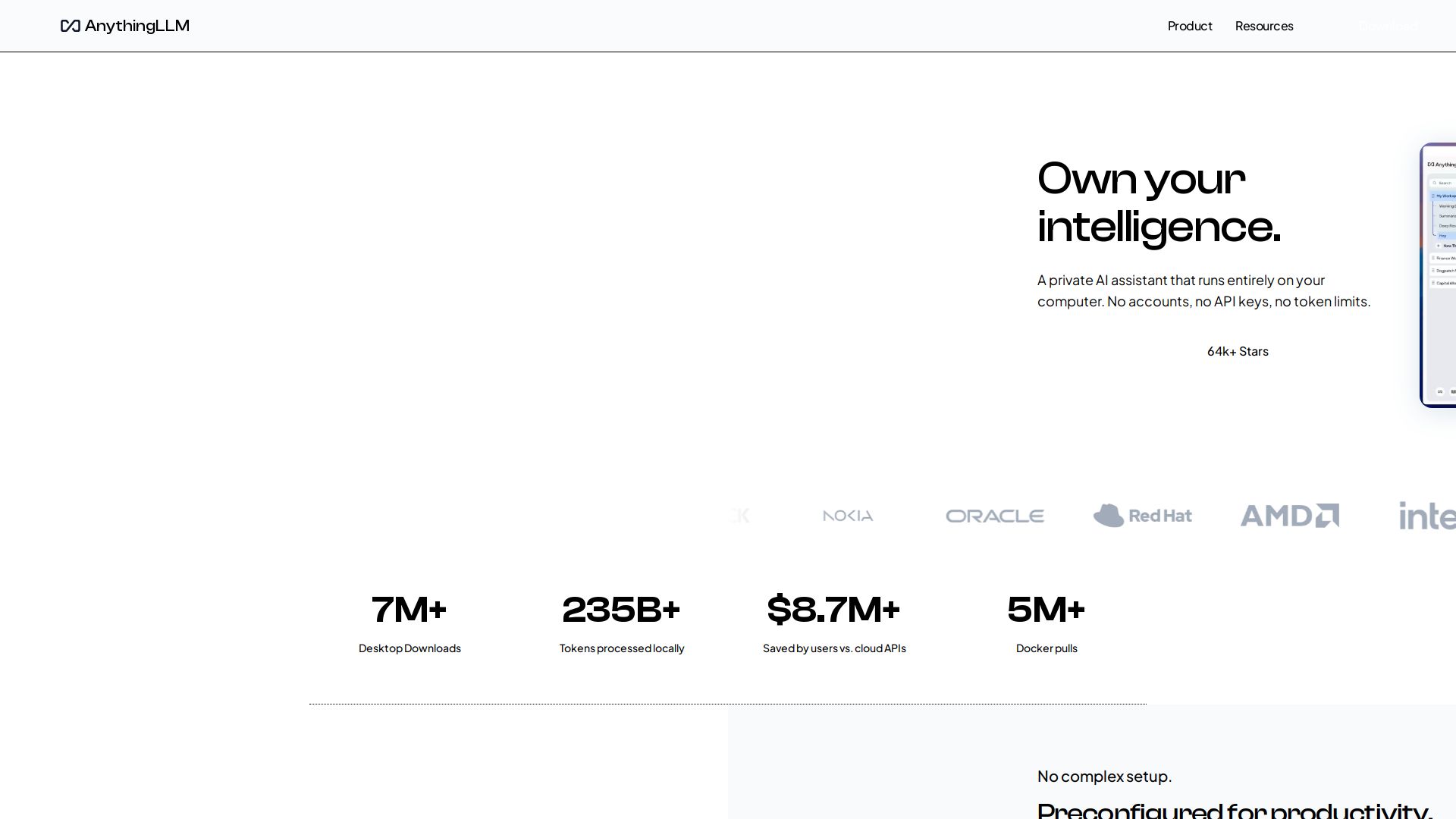The image size is (1456, 819).
Task: Click the "235B+" statistic
Action: 622,610
